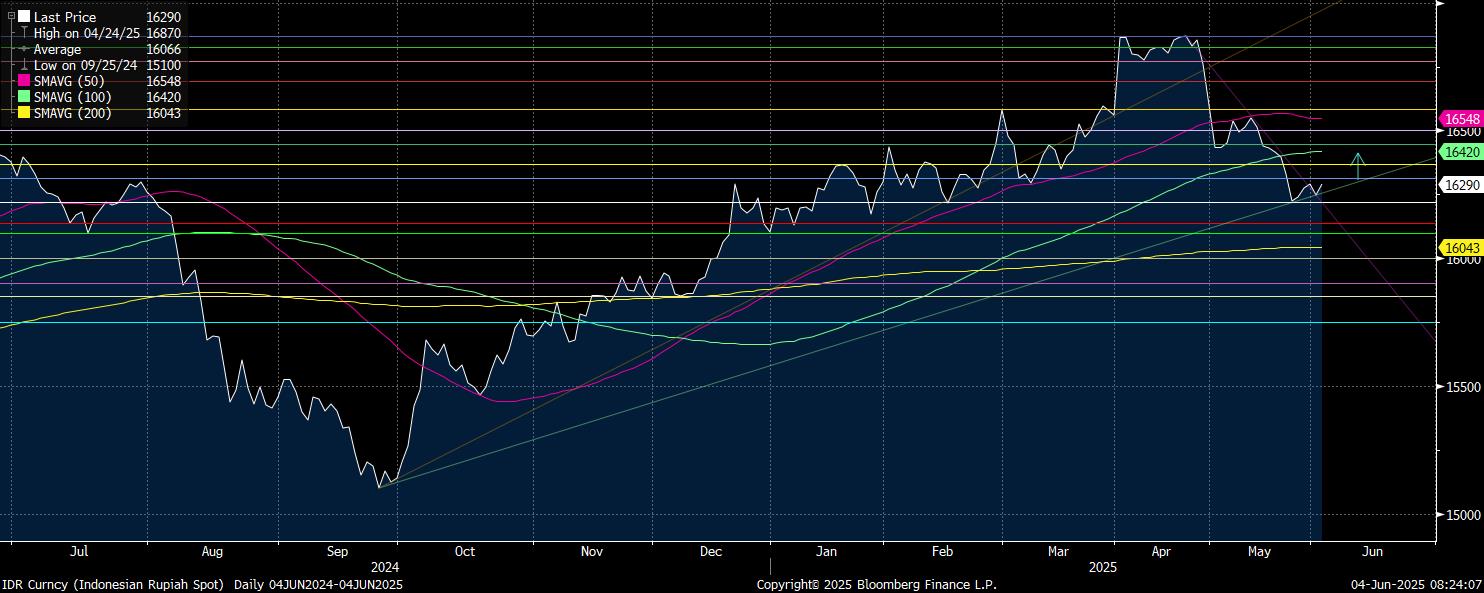Click the 2025 year label on time axis
The image size is (1484, 593).
[1101, 567]
